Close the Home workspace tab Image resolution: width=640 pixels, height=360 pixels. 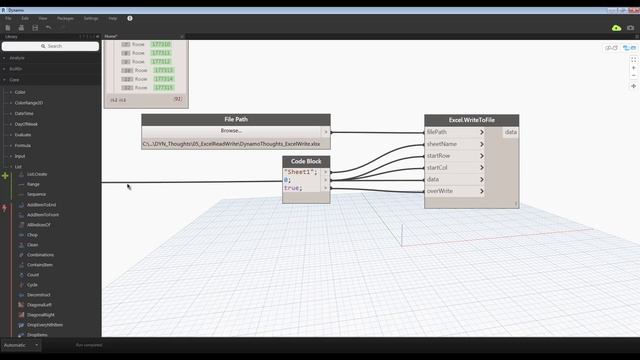(x=182, y=36)
